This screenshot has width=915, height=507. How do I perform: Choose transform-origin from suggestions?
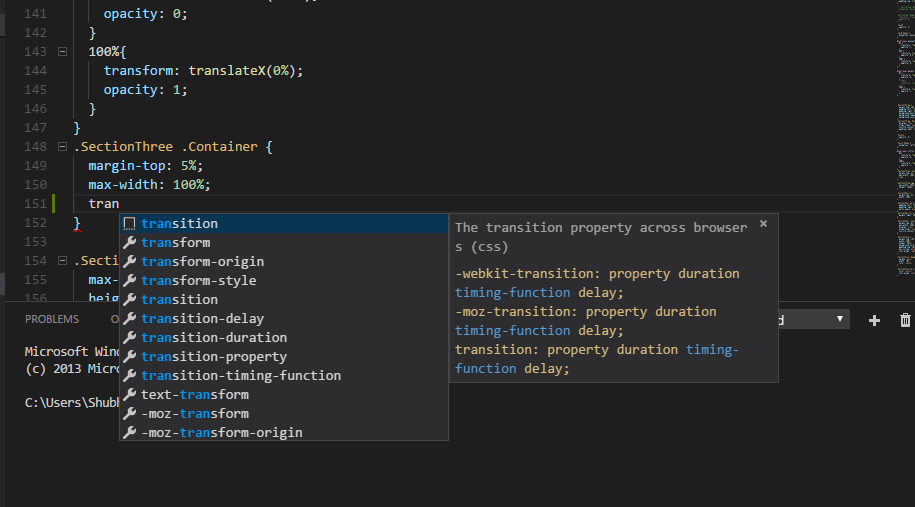click(284, 261)
